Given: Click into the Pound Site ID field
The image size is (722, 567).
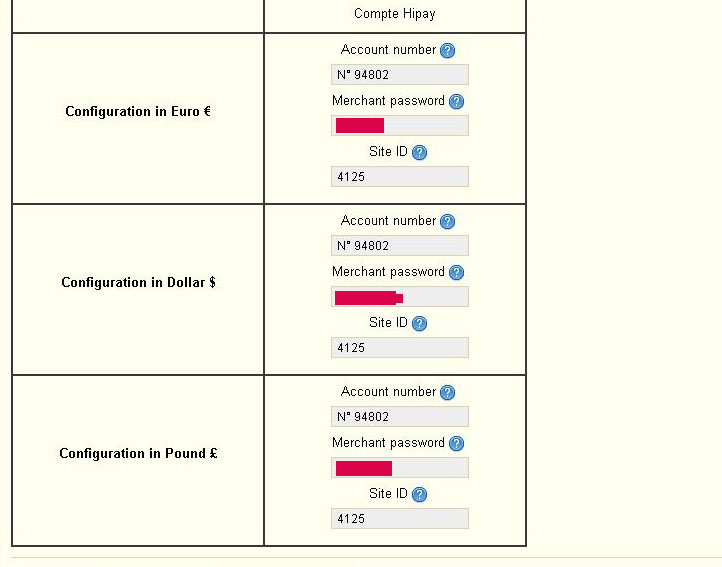Looking at the screenshot, I should (400, 519).
